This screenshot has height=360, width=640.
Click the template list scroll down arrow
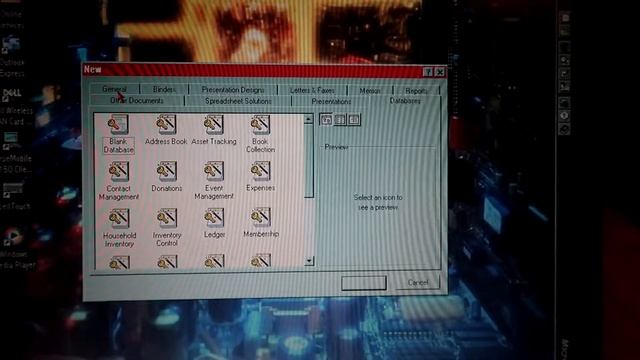[x=309, y=260]
